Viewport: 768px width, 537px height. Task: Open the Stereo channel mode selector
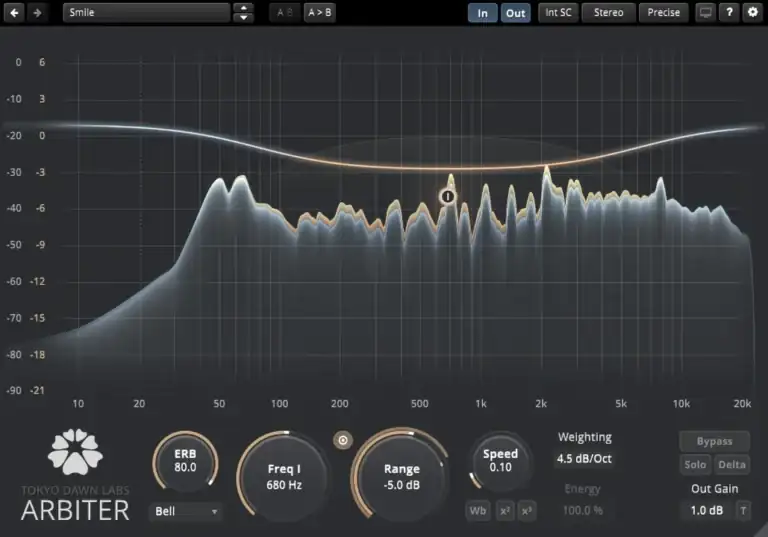pyautogui.click(x=608, y=12)
